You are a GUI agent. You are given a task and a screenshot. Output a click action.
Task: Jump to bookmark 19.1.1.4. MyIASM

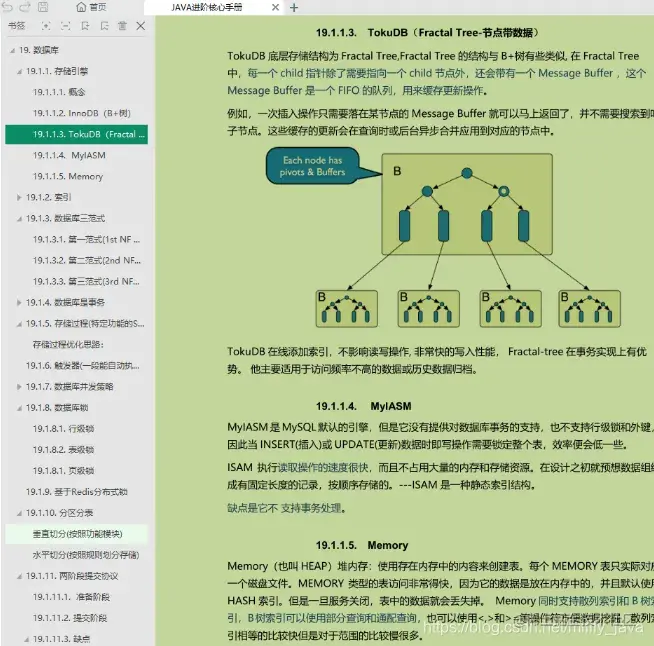[x=69, y=155]
